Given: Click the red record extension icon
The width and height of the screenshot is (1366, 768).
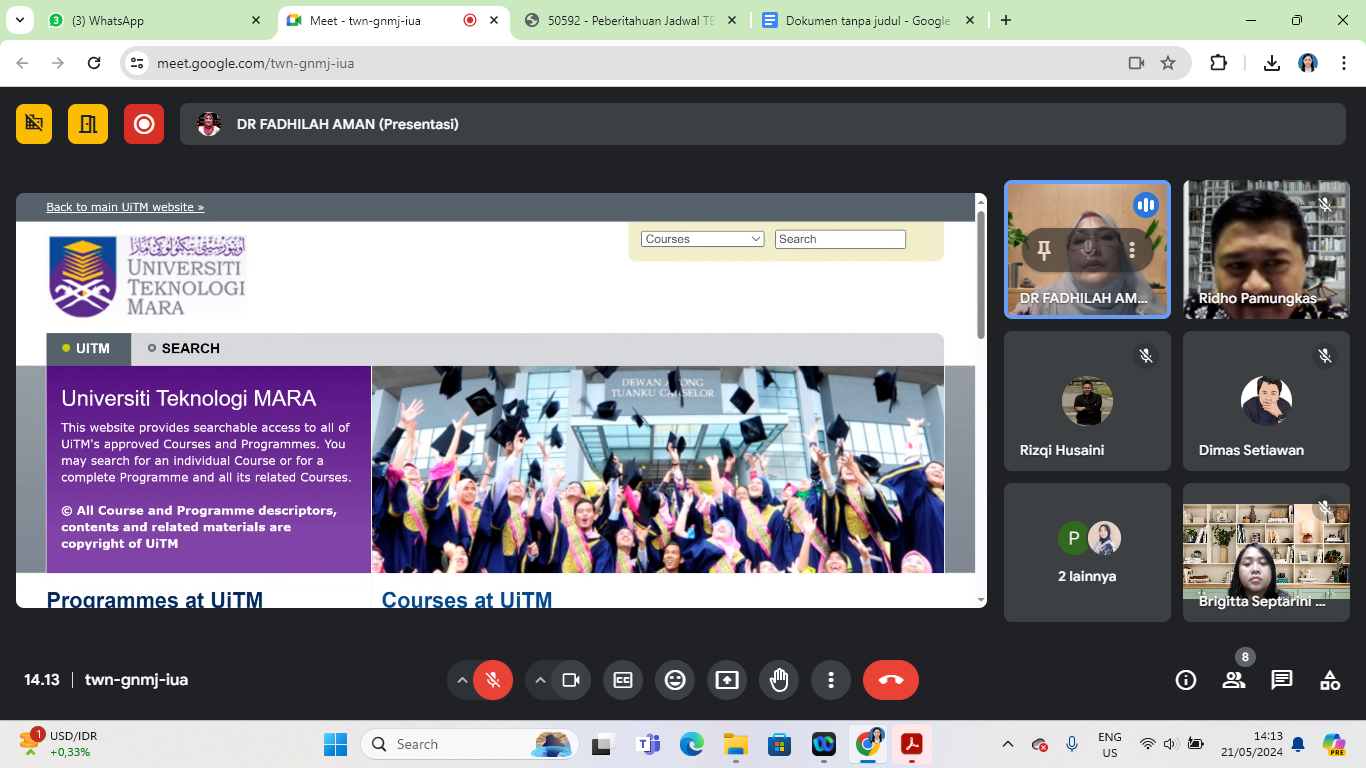Looking at the screenshot, I should 144,124.
